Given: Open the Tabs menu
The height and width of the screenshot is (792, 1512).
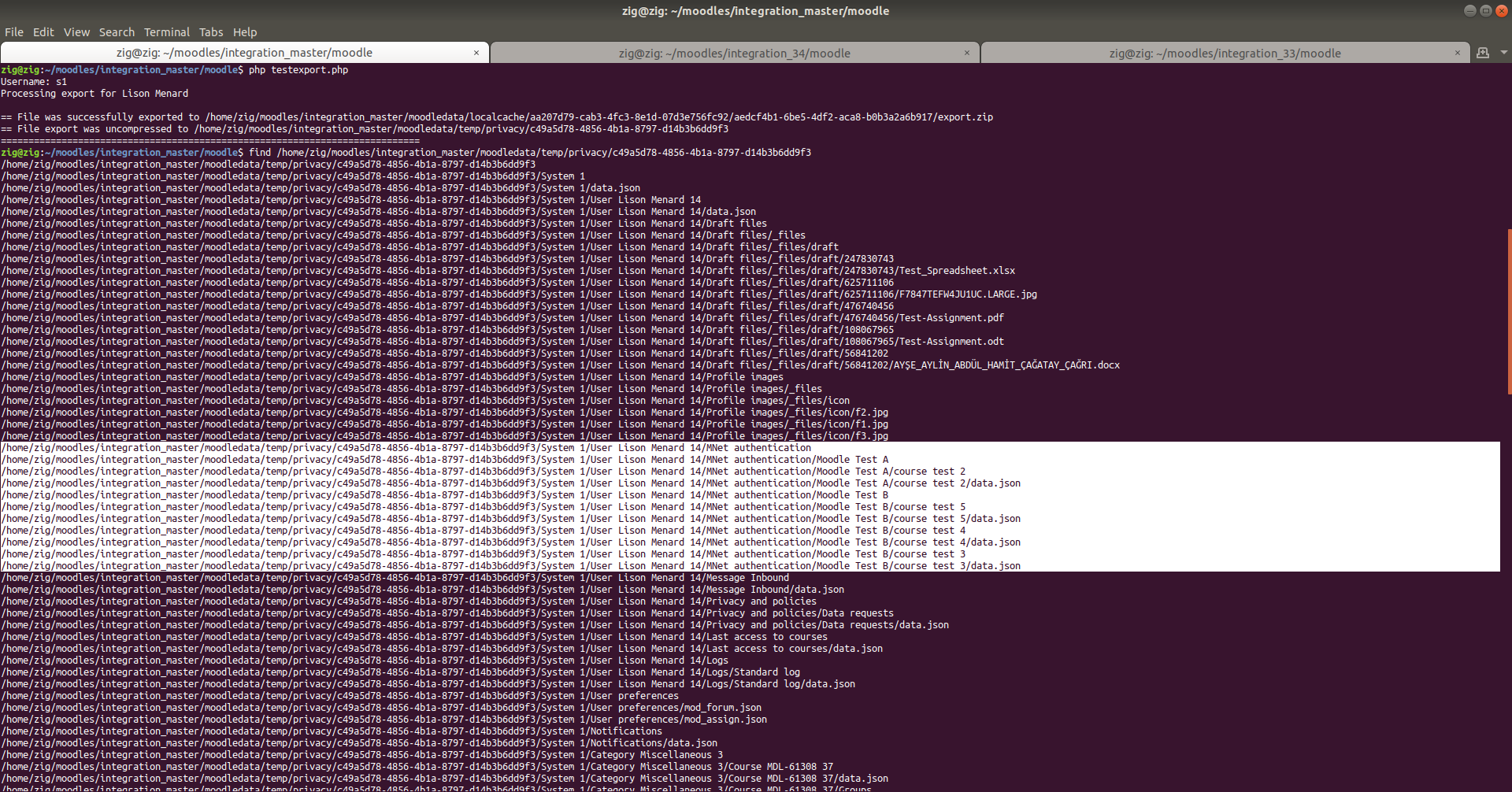Looking at the screenshot, I should click(x=211, y=32).
